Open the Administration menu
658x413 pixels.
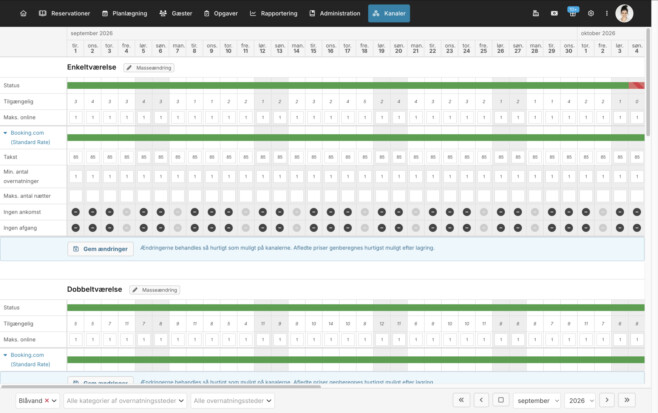point(334,13)
